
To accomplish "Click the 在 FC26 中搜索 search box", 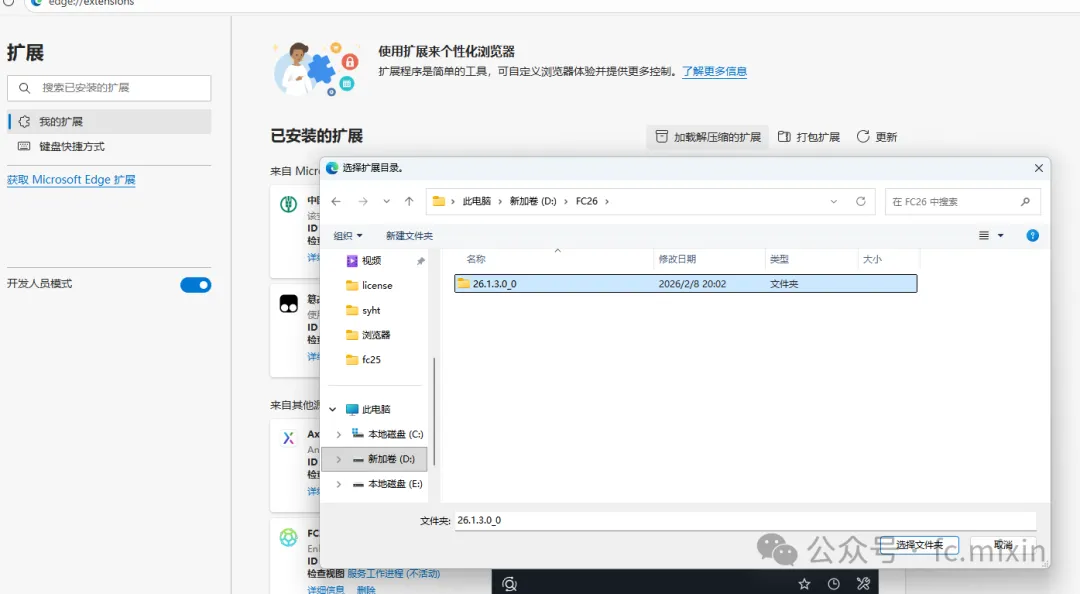I will point(962,201).
